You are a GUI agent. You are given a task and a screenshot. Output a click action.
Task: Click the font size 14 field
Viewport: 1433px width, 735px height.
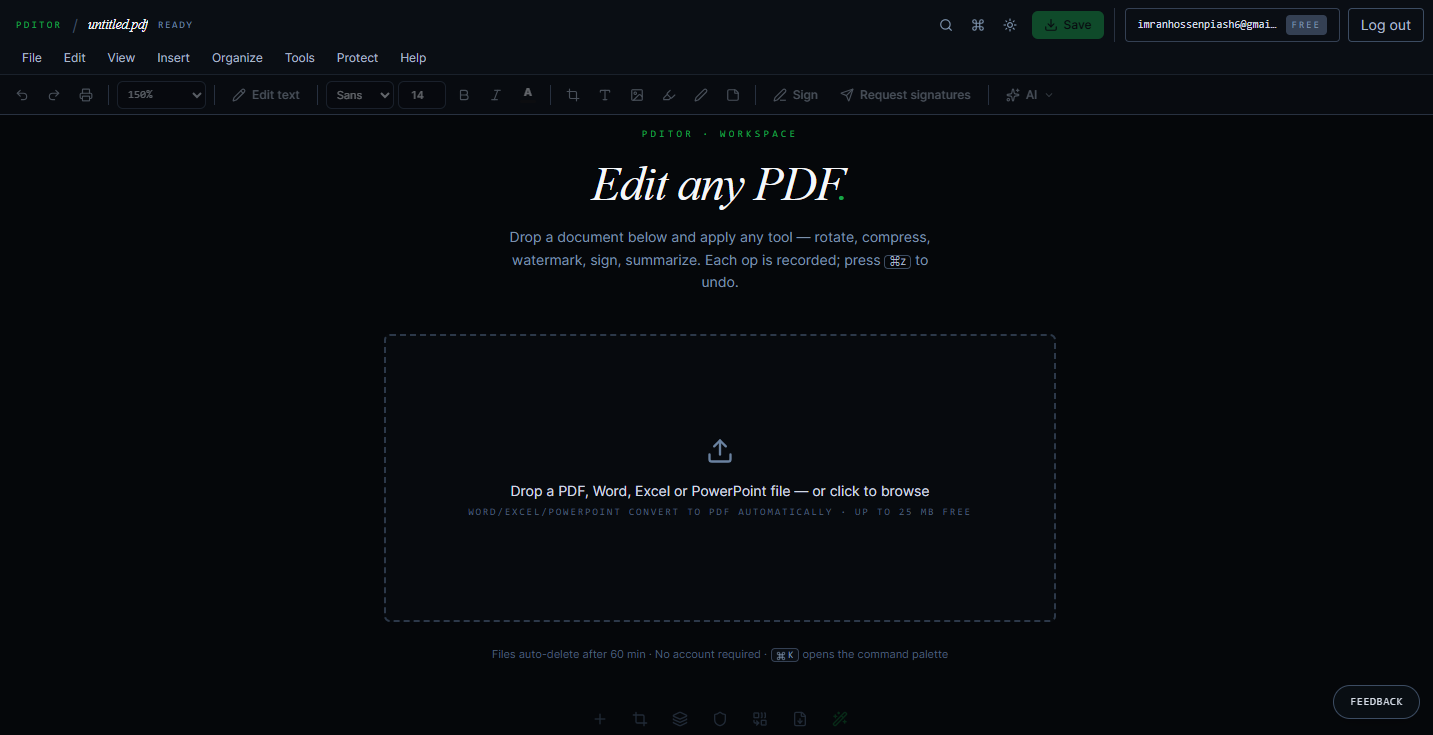point(422,95)
